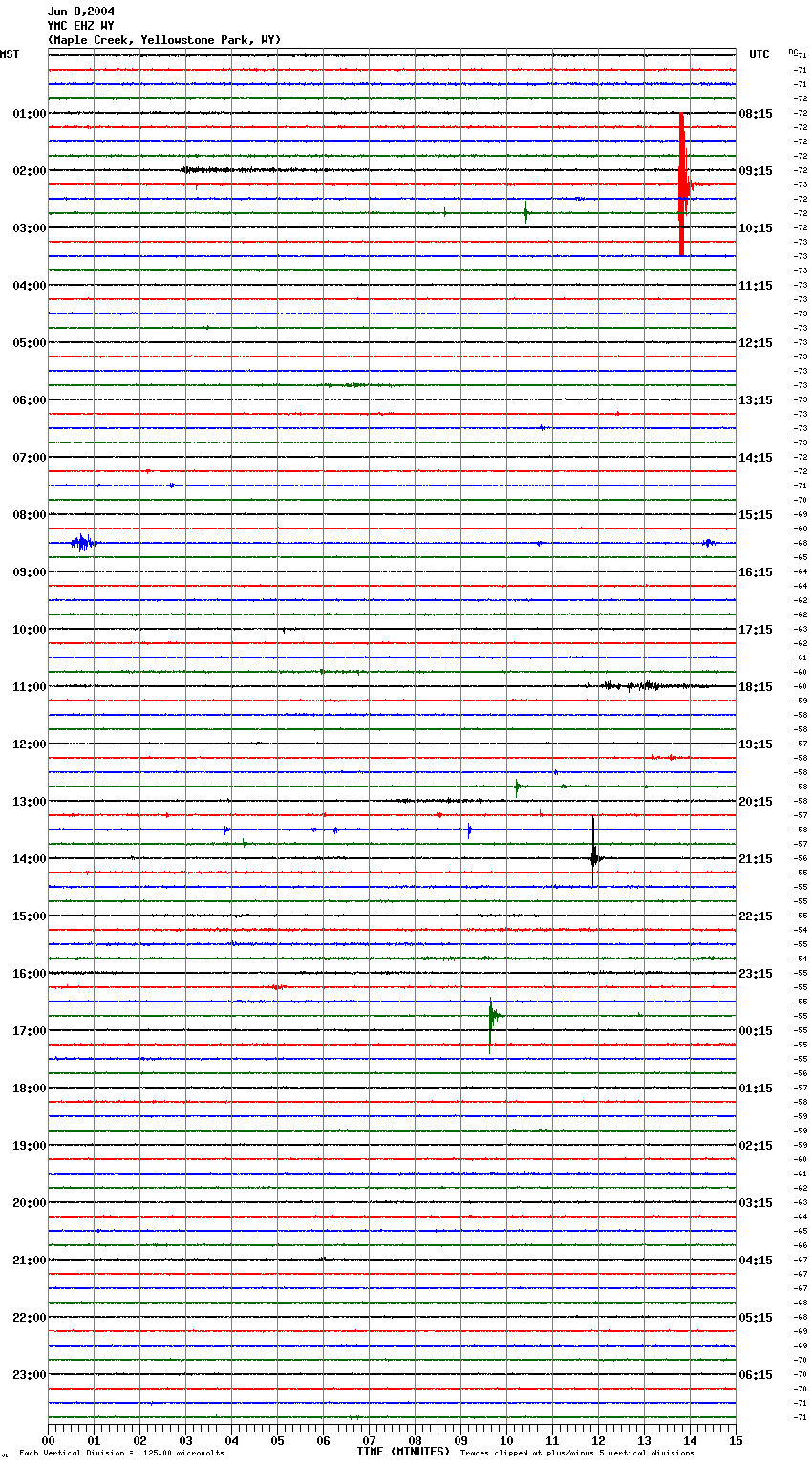Image resolution: width=812 pixels, height=1466 pixels.
Task: Select the '17:00' MST hour label
Action: (x=30, y=1031)
